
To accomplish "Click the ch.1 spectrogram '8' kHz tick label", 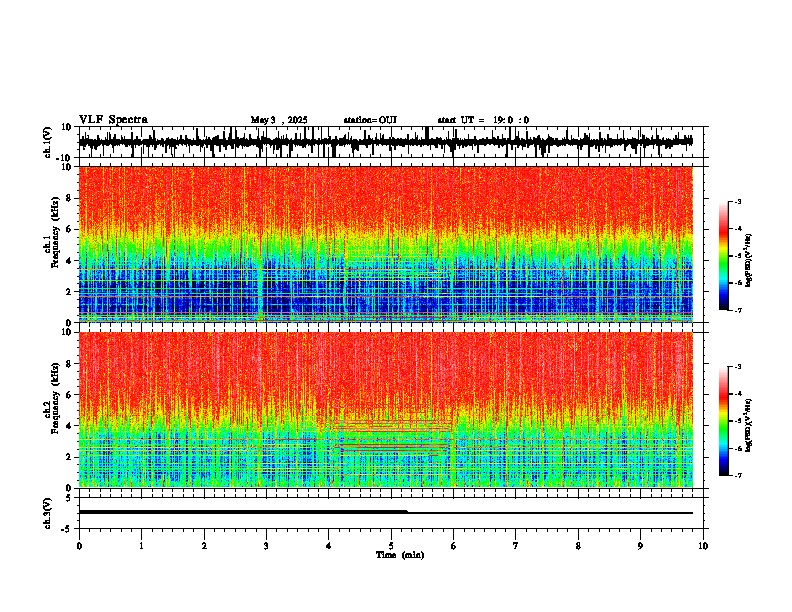I will 70,198.
